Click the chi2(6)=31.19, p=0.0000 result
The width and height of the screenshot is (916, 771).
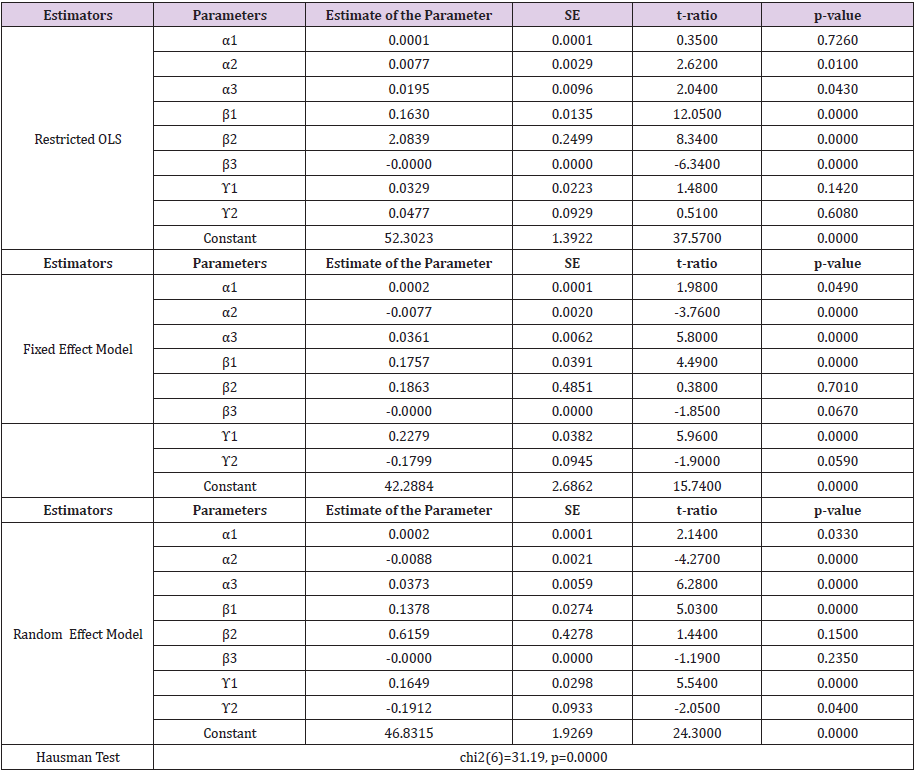click(533, 758)
